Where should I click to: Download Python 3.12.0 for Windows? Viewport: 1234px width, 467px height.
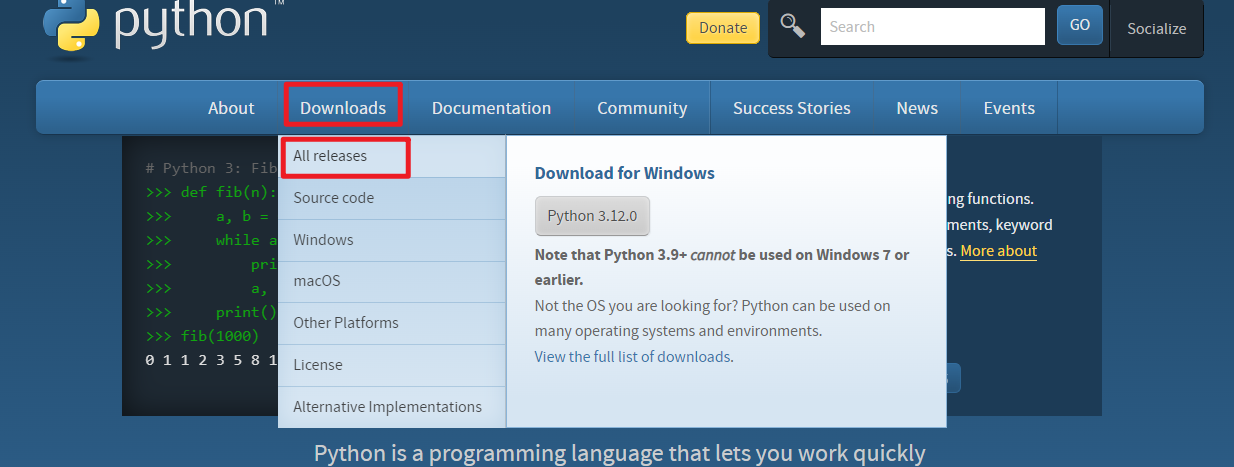(592, 216)
